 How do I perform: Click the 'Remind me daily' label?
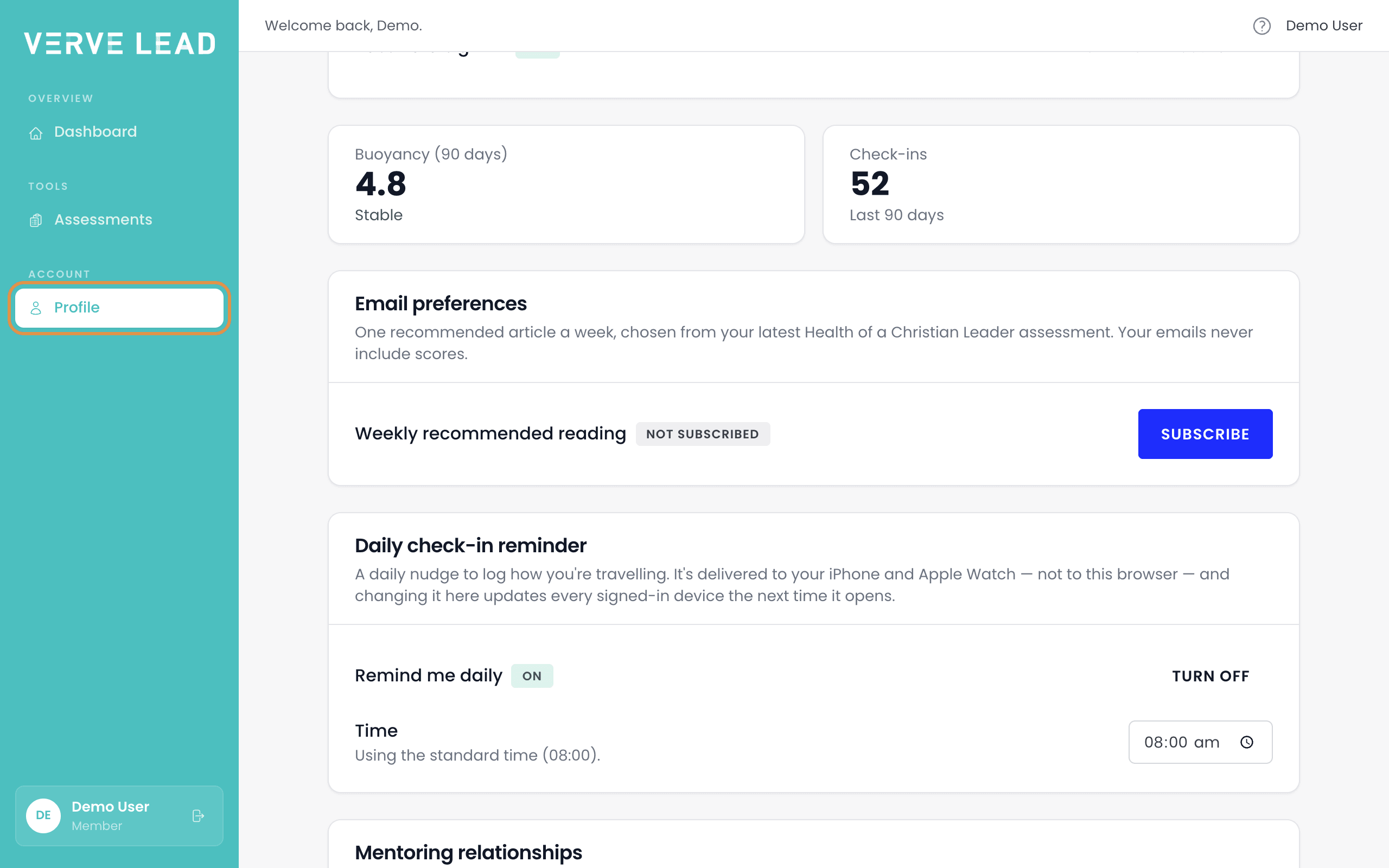click(x=428, y=676)
